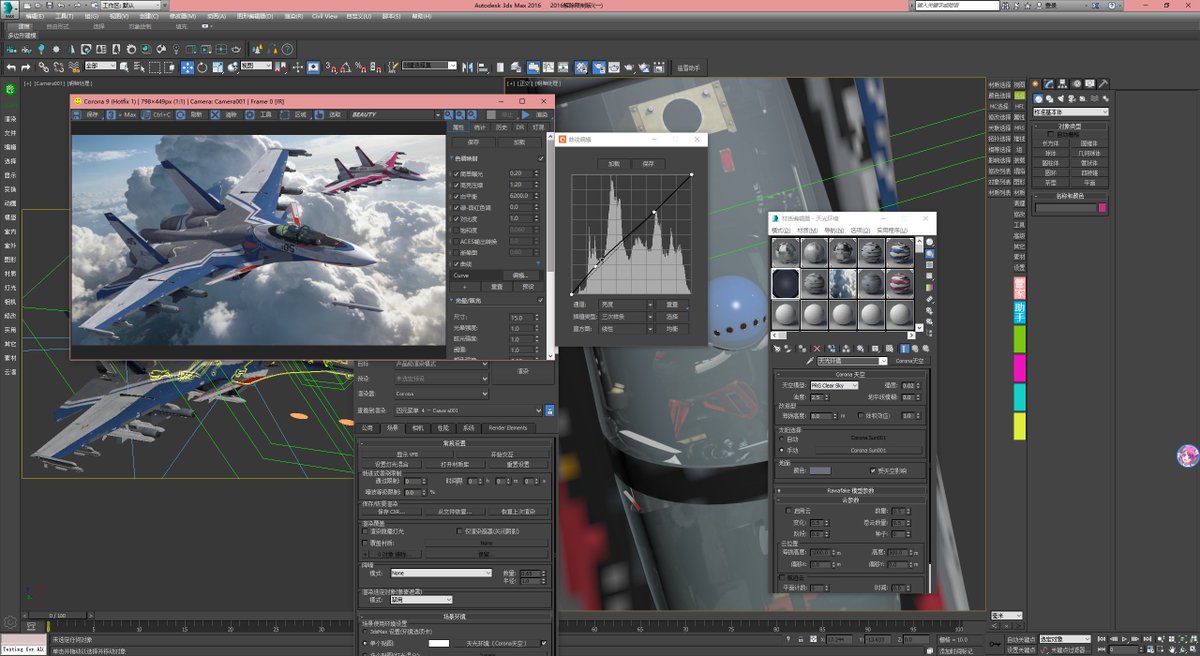Viewport: 1200px width, 656px height.
Task: Select cloud sky material sample thumbnail
Action: pyautogui.click(x=843, y=283)
